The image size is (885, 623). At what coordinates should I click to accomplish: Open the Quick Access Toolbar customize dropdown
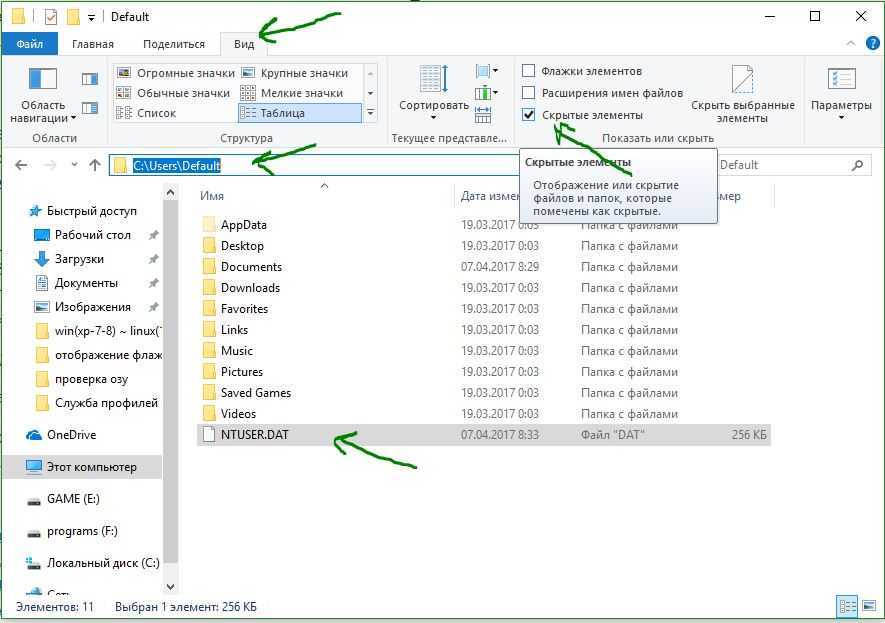point(92,17)
